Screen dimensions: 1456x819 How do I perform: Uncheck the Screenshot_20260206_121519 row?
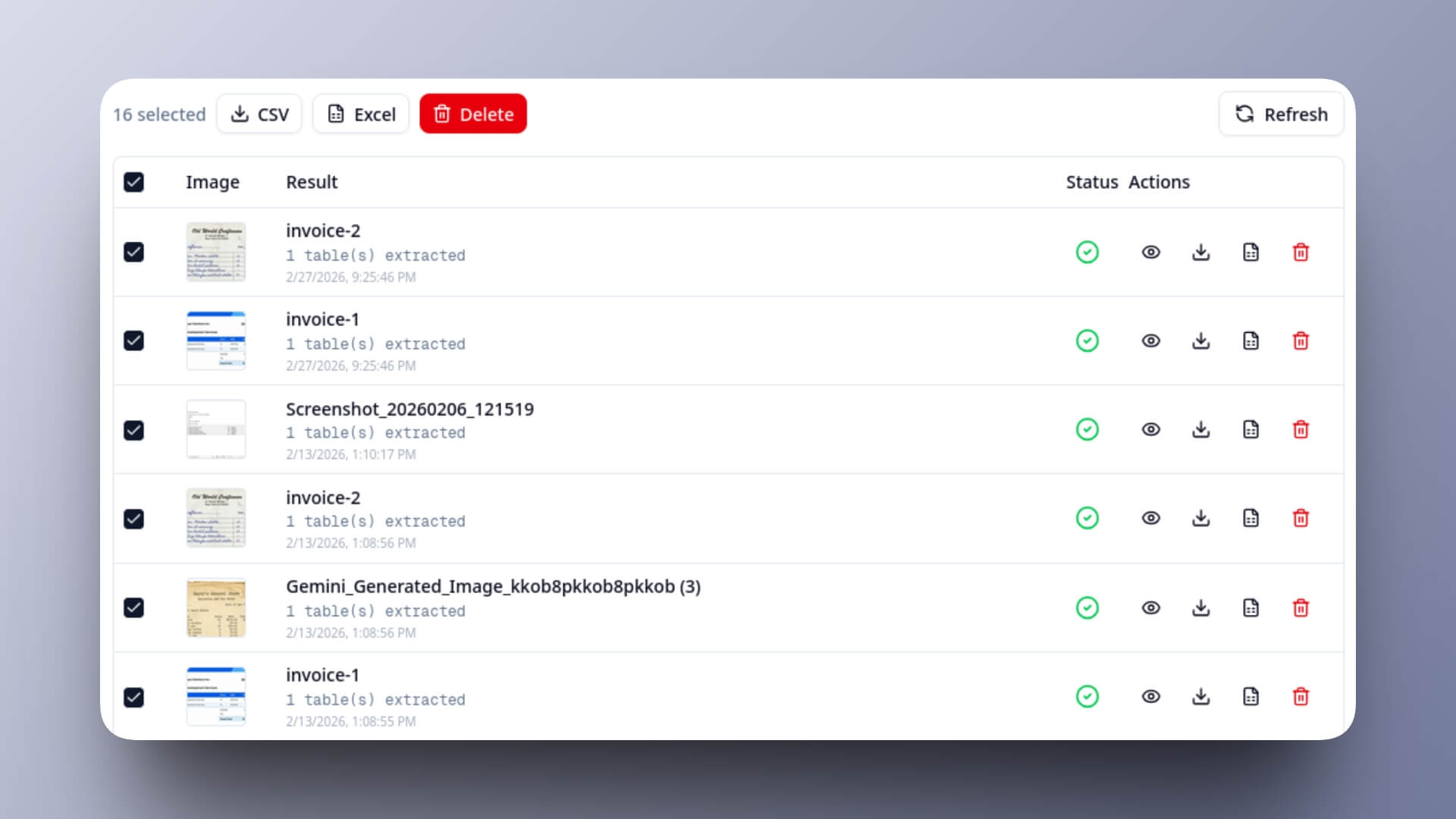[133, 430]
